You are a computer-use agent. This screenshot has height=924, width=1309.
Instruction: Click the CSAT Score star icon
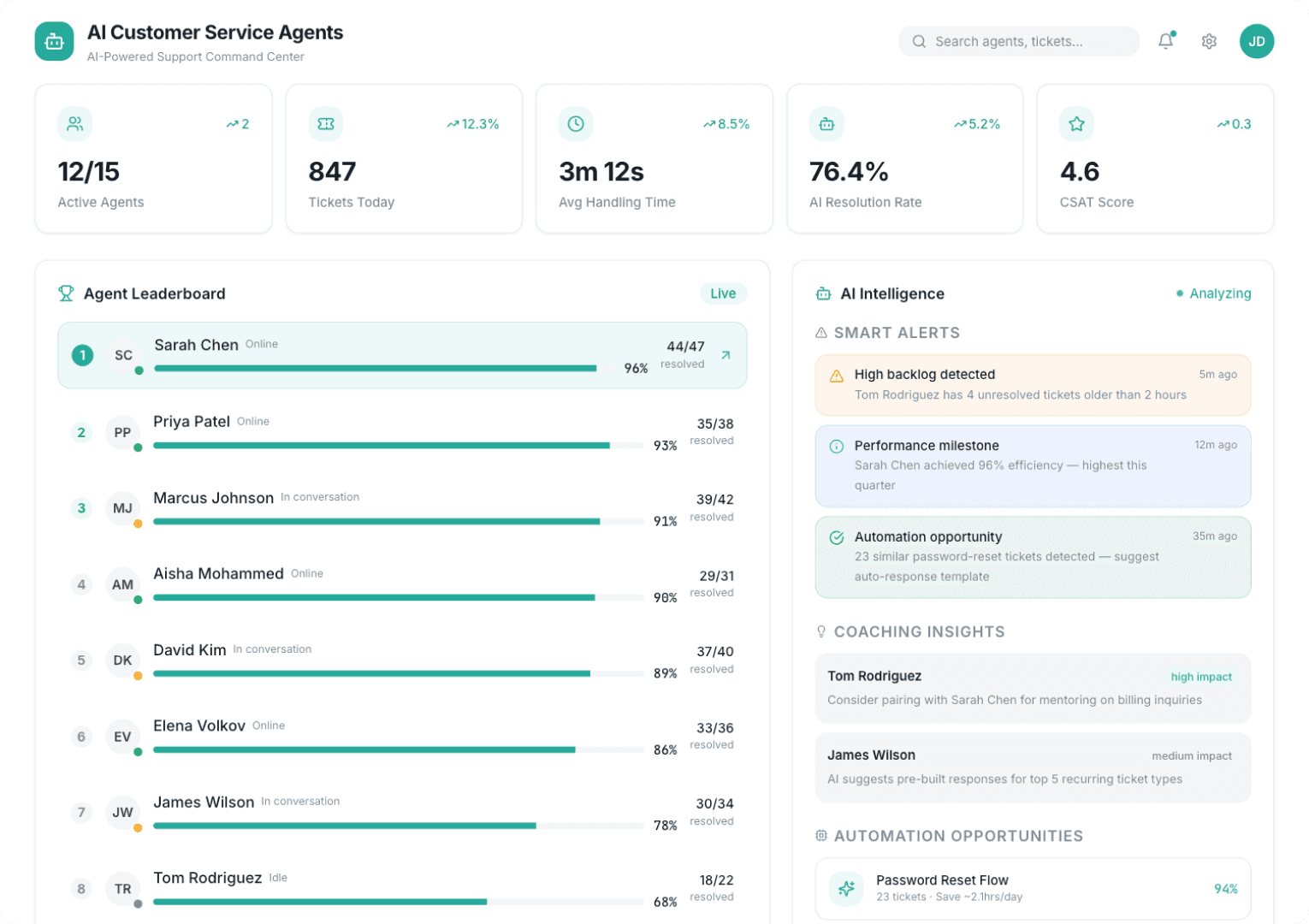point(1076,124)
